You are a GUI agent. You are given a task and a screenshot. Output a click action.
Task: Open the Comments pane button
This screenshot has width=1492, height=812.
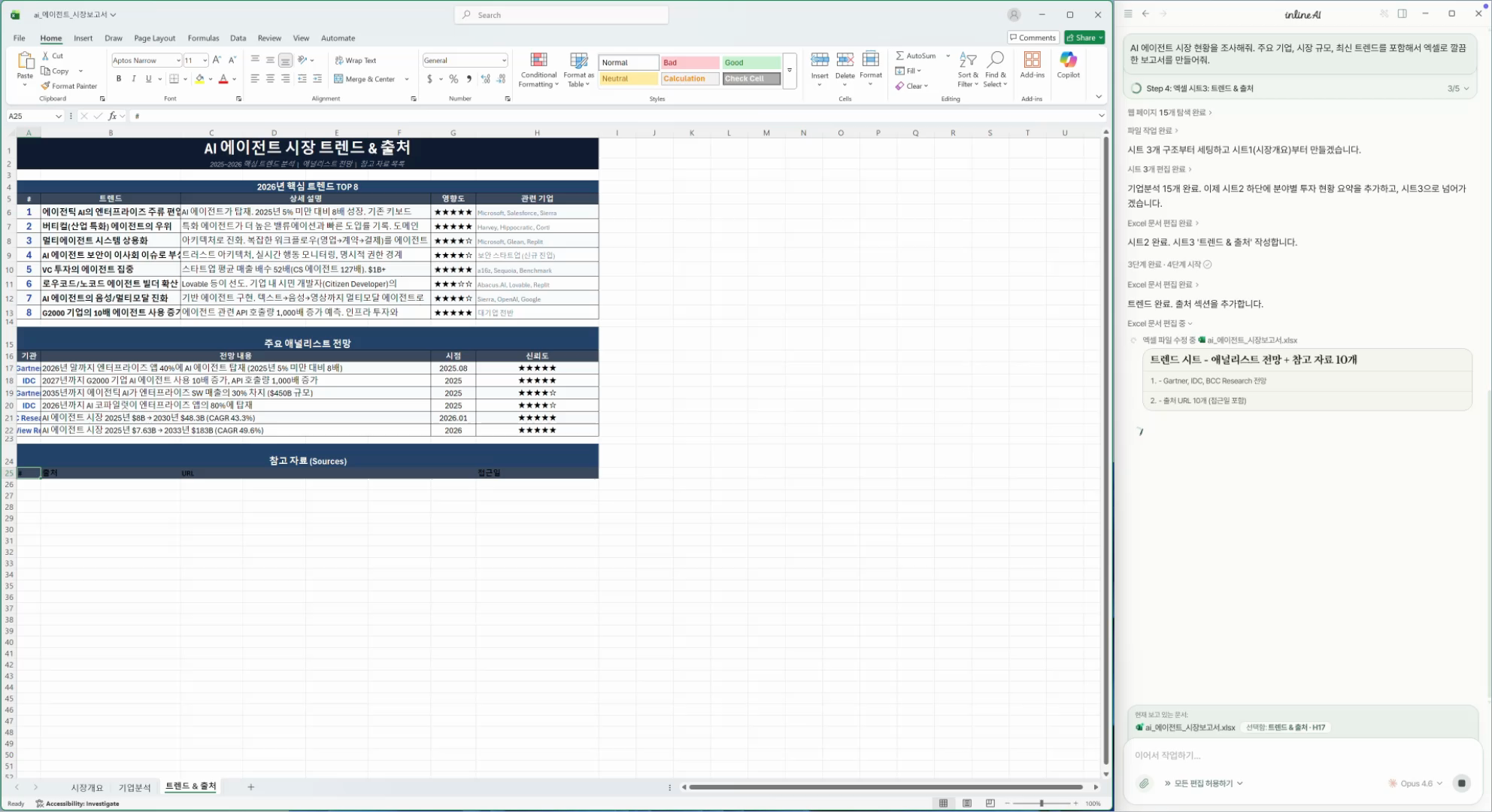(1033, 38)
